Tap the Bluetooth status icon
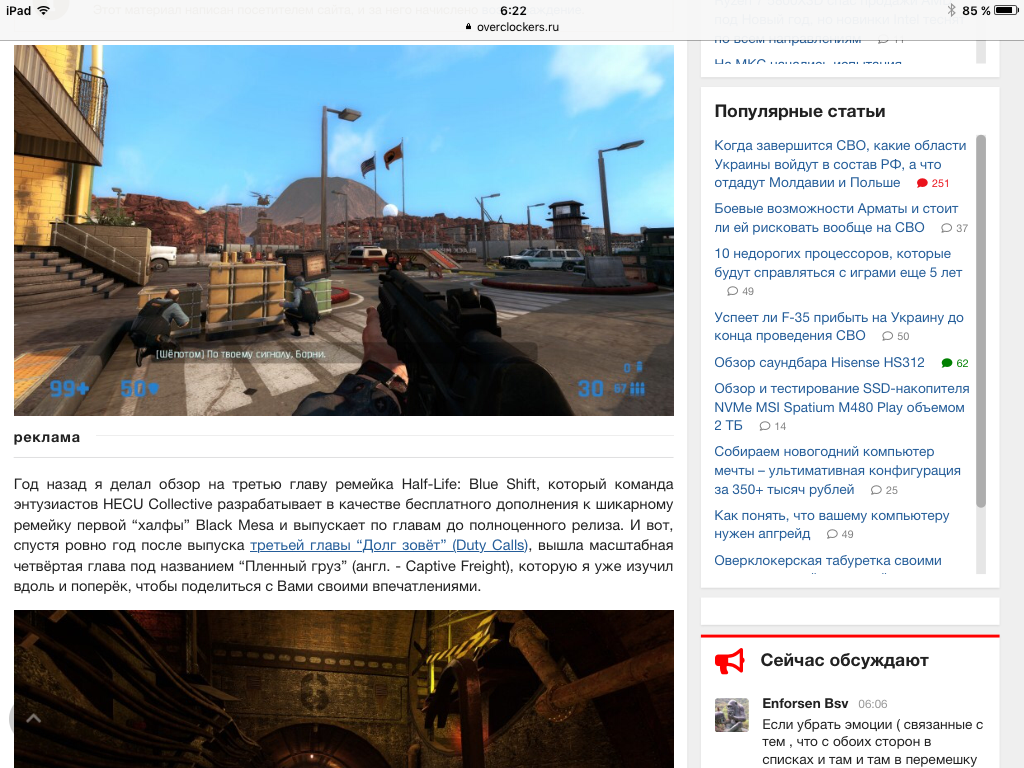1024x768 pixels. click(952, 10)
